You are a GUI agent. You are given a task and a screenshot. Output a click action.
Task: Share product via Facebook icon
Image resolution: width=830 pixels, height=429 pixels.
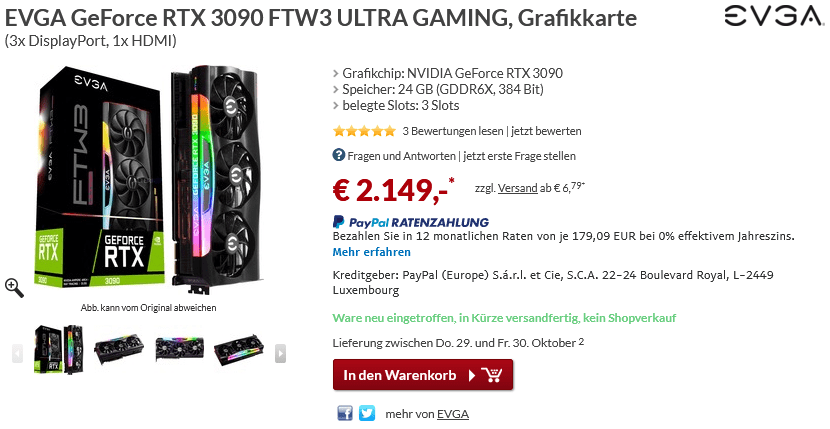point(345,413)
